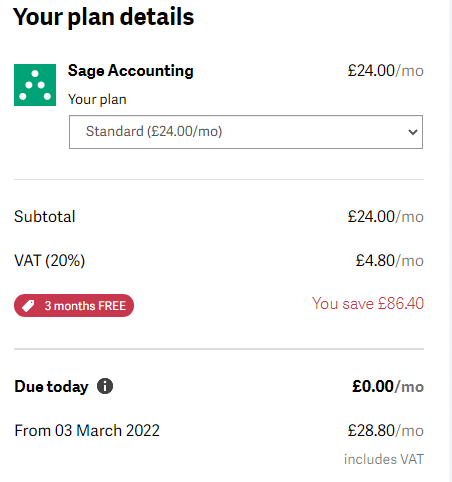Screen dimensions: 452x482
Task: Open the Standard (£24.00/mo) plan dropdown
Action: click(x=246, y=132)
